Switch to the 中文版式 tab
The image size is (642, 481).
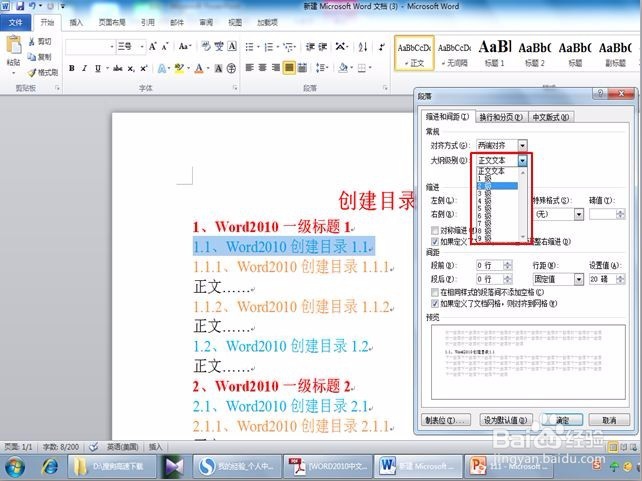551,117
